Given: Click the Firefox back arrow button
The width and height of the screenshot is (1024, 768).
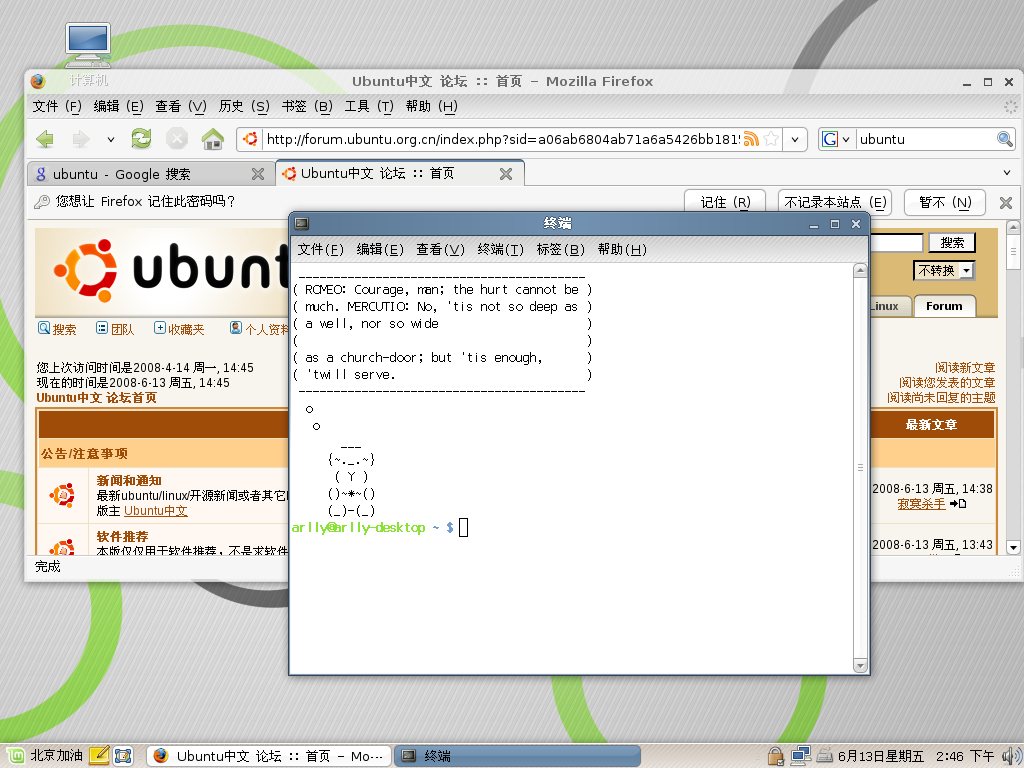Looking at the screenshot, I should pos(45,139).
